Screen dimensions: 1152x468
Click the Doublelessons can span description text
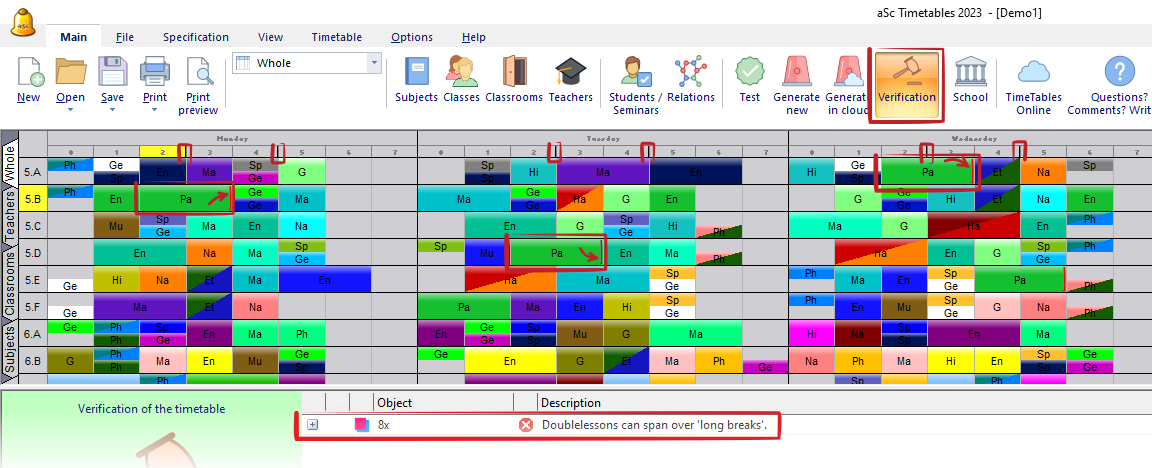pos(655,425)
